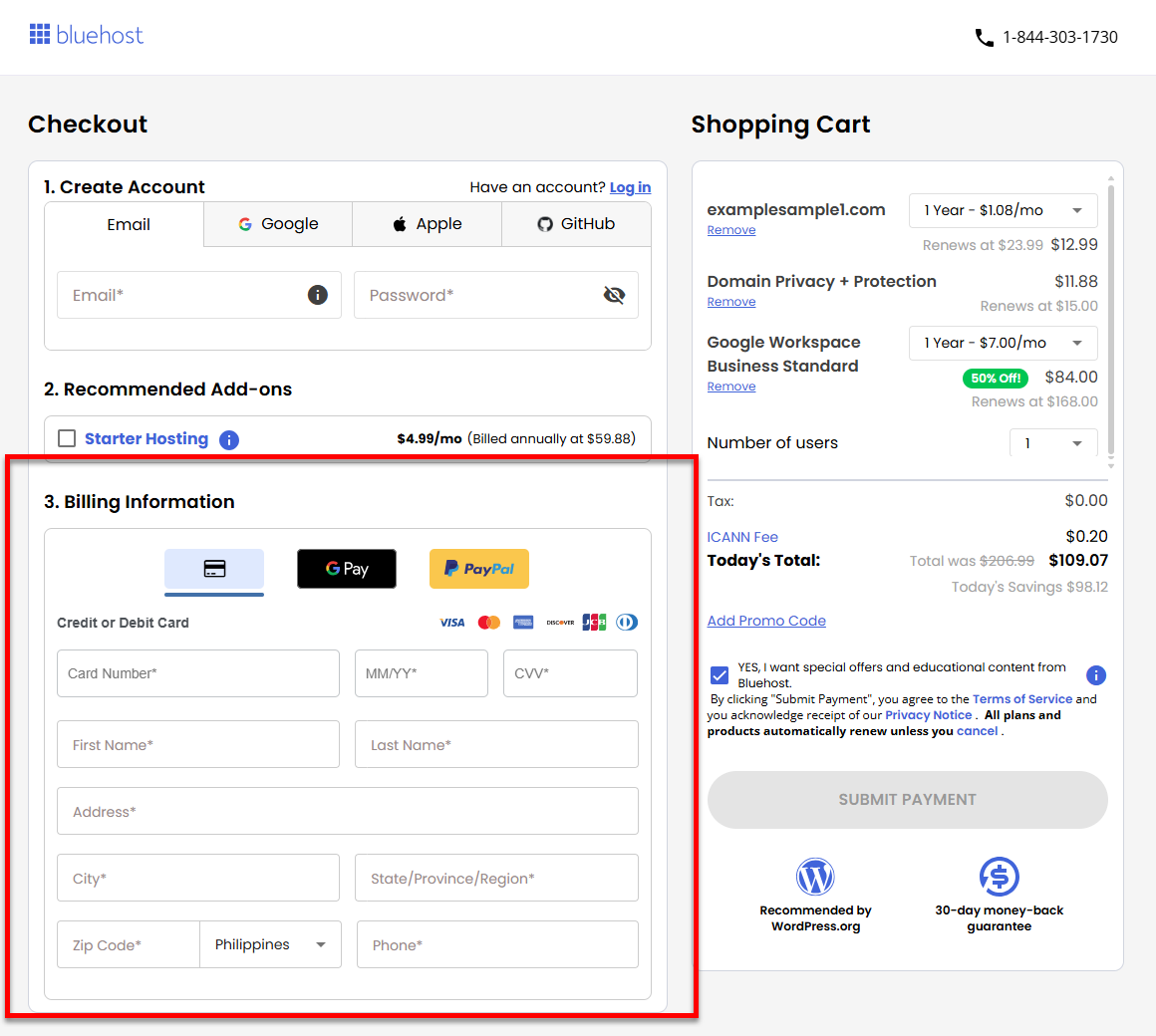Focus the City field
Viewport: 1156px width, 1036px height.
pyautogui.click(x=198, y=878)
